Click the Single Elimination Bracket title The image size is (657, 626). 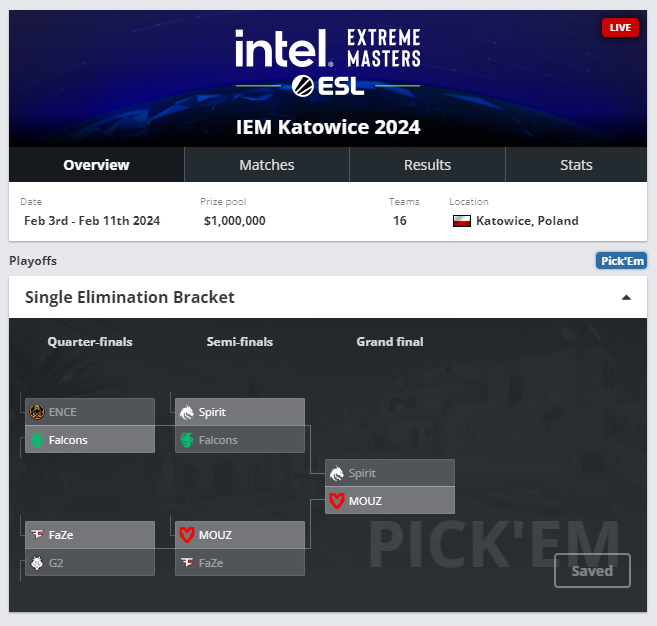[130, 297]
